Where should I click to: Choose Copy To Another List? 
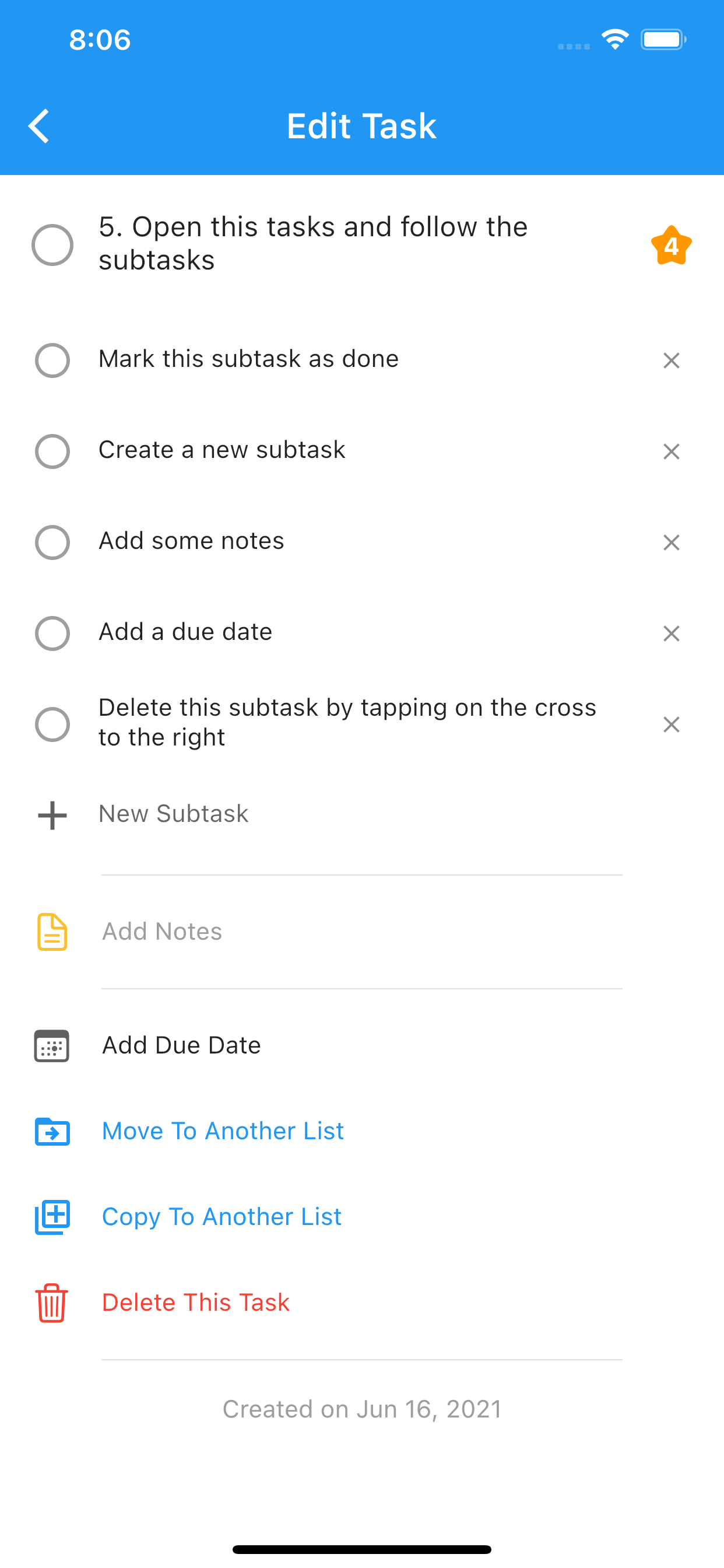(222, 1217)
